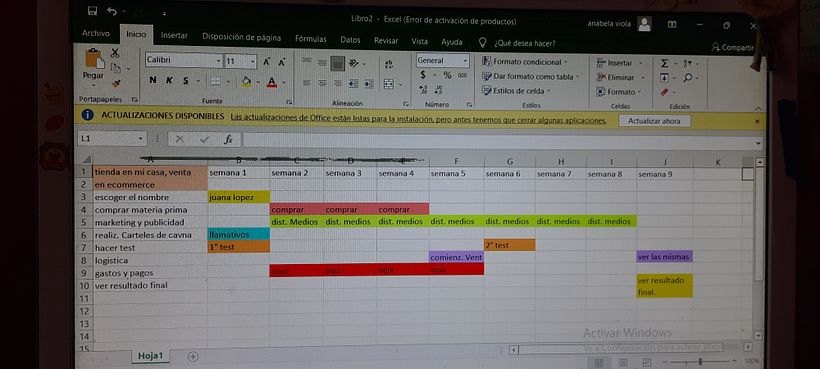Expand the Formato condicional menu
This screenshot has height=369, width=820.
click(525, 62)
